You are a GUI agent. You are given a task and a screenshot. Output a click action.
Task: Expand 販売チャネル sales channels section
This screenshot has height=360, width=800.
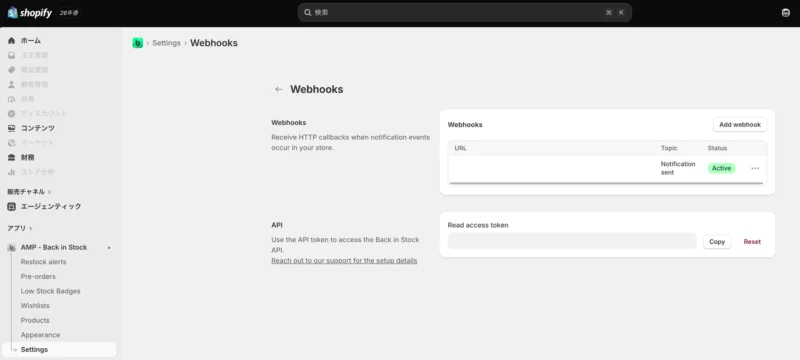[29, 192]
